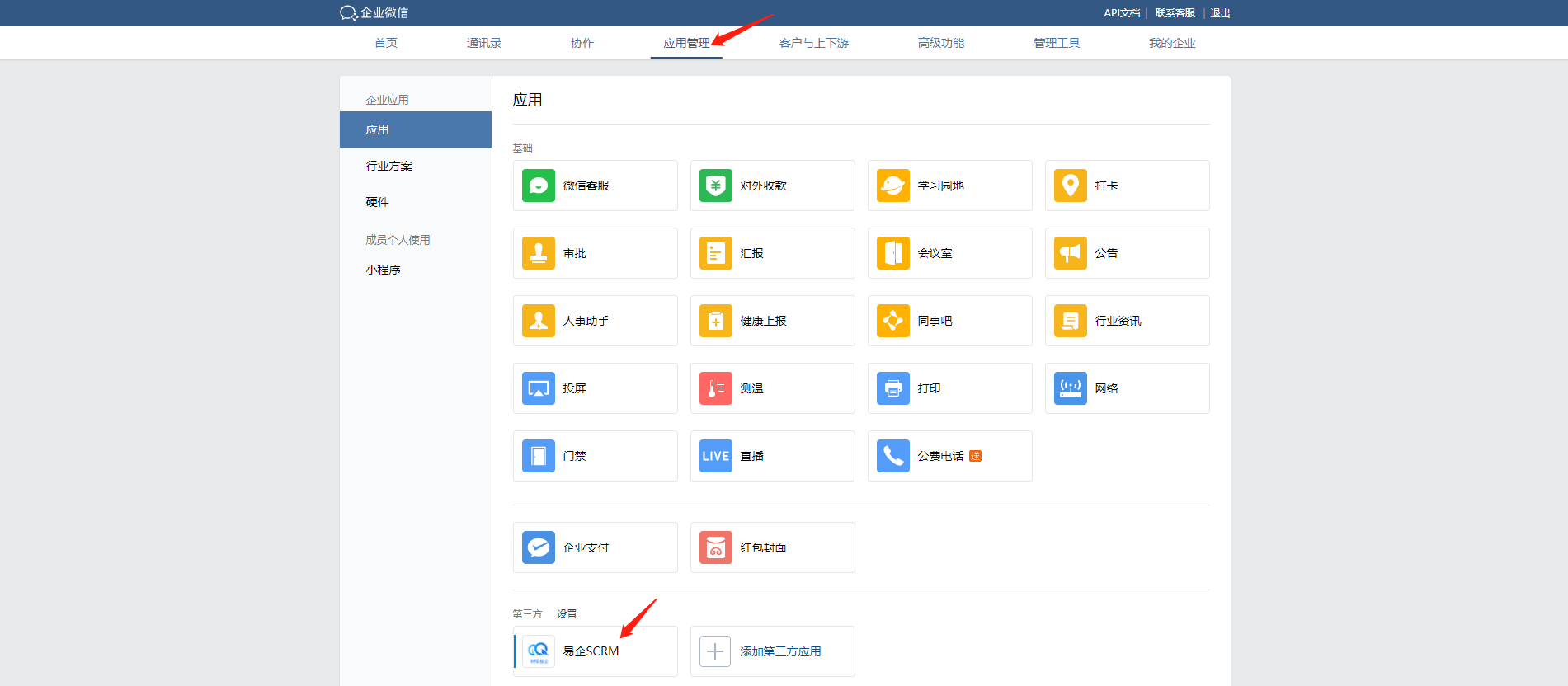Click the 微信客服 label
Image resolution: width=1568 pixels, height=686 pixels.
click(x=586, y=186)
